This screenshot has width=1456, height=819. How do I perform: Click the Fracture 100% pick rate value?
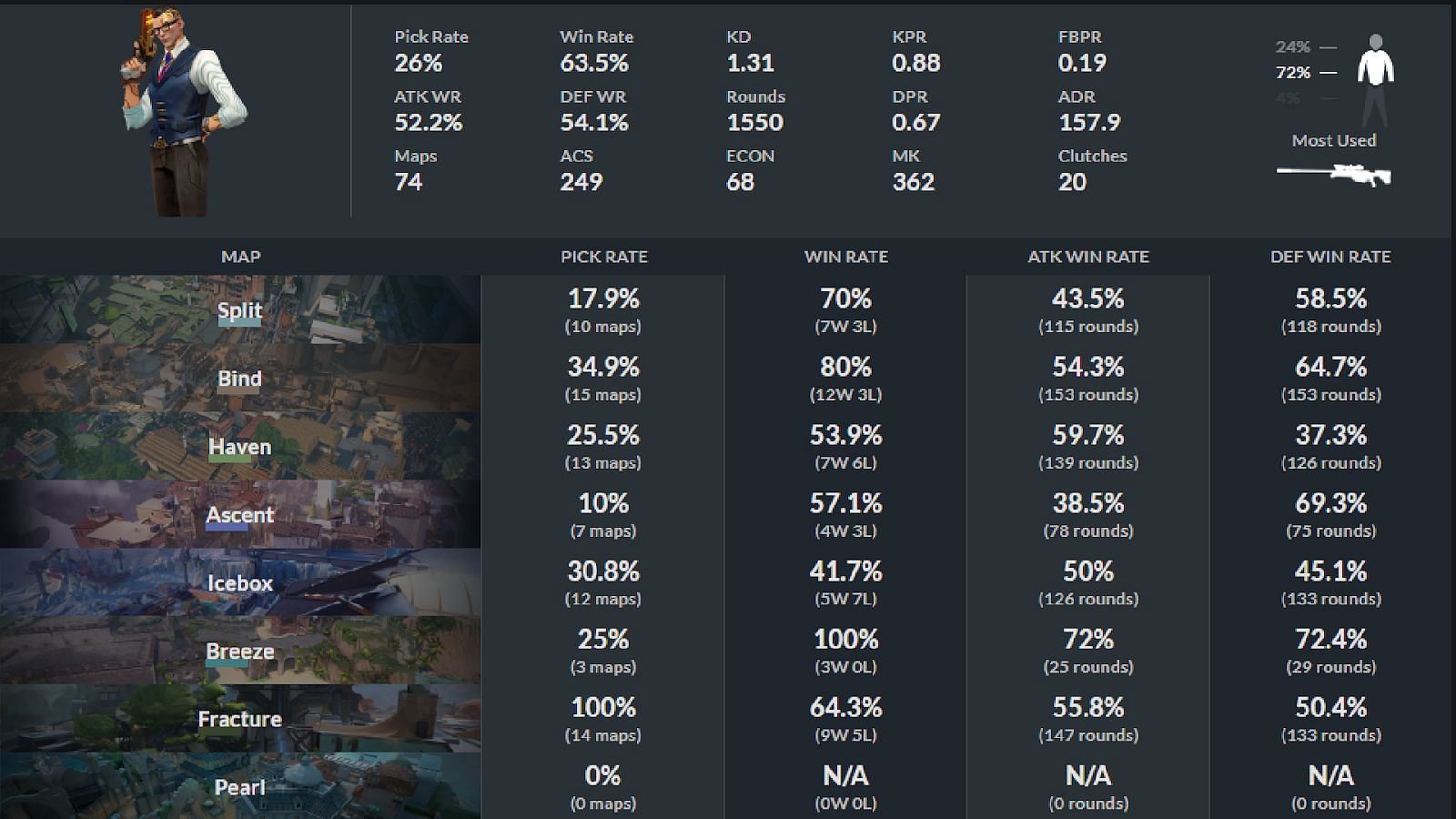(x=603, y=708)
